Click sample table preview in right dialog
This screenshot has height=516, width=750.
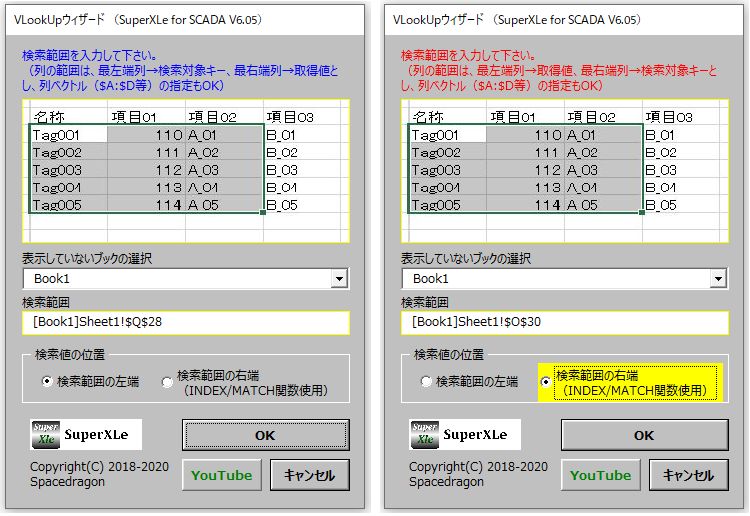coord(564,171)
